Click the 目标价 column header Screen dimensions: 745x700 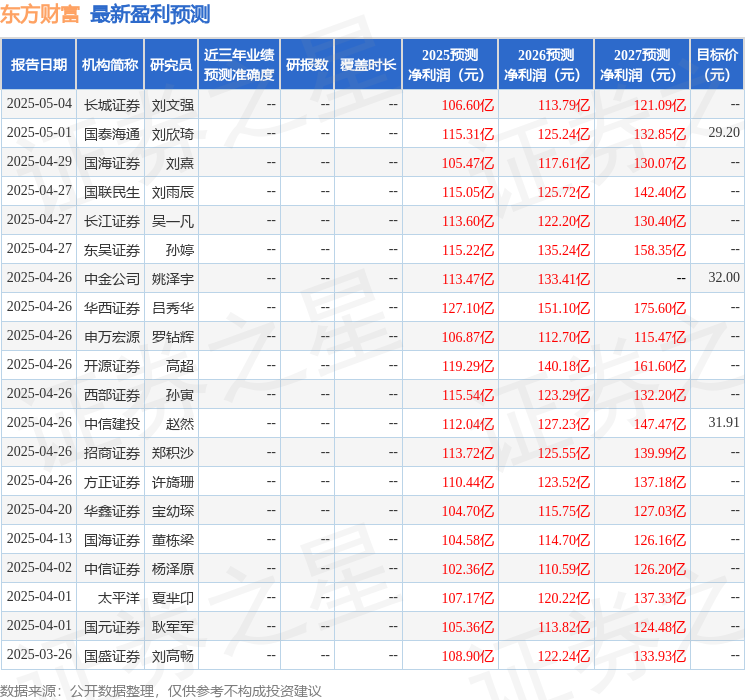[717, 65]
